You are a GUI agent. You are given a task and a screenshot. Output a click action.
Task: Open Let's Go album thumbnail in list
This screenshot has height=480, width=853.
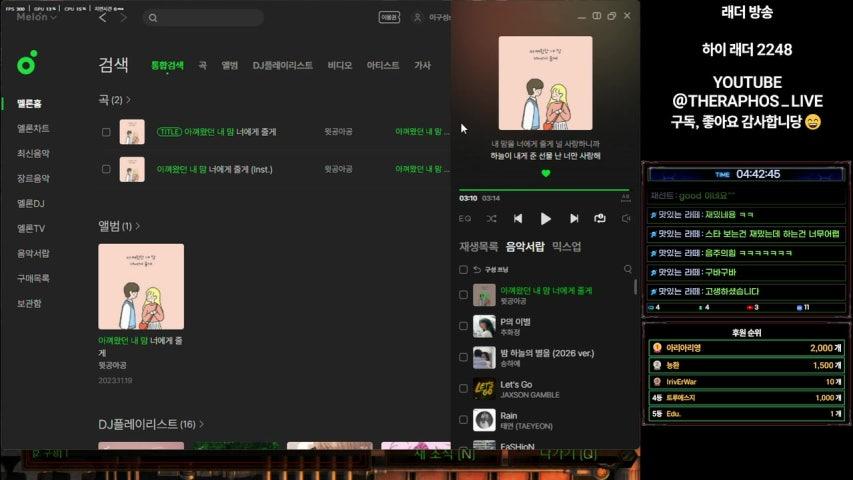484,389
